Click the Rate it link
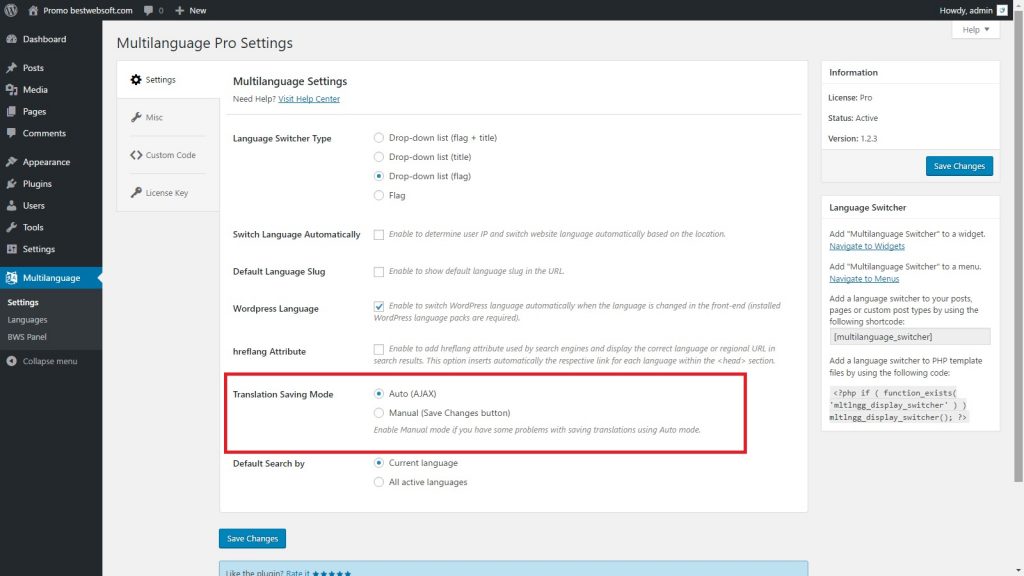1024x576 pixels. click(x=298, y=573)
